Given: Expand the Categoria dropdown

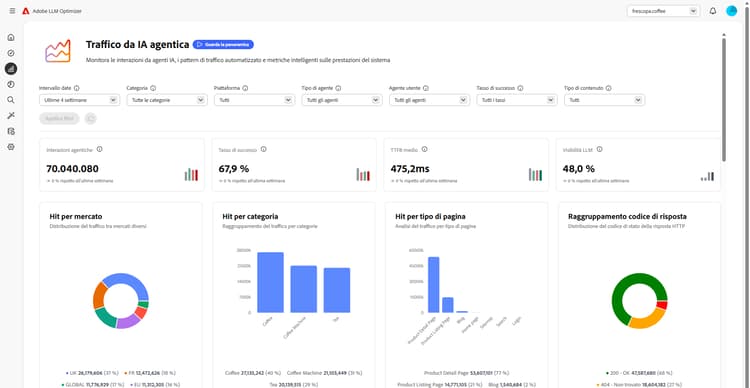Looking at the screenshot, I should pos(167,100).
